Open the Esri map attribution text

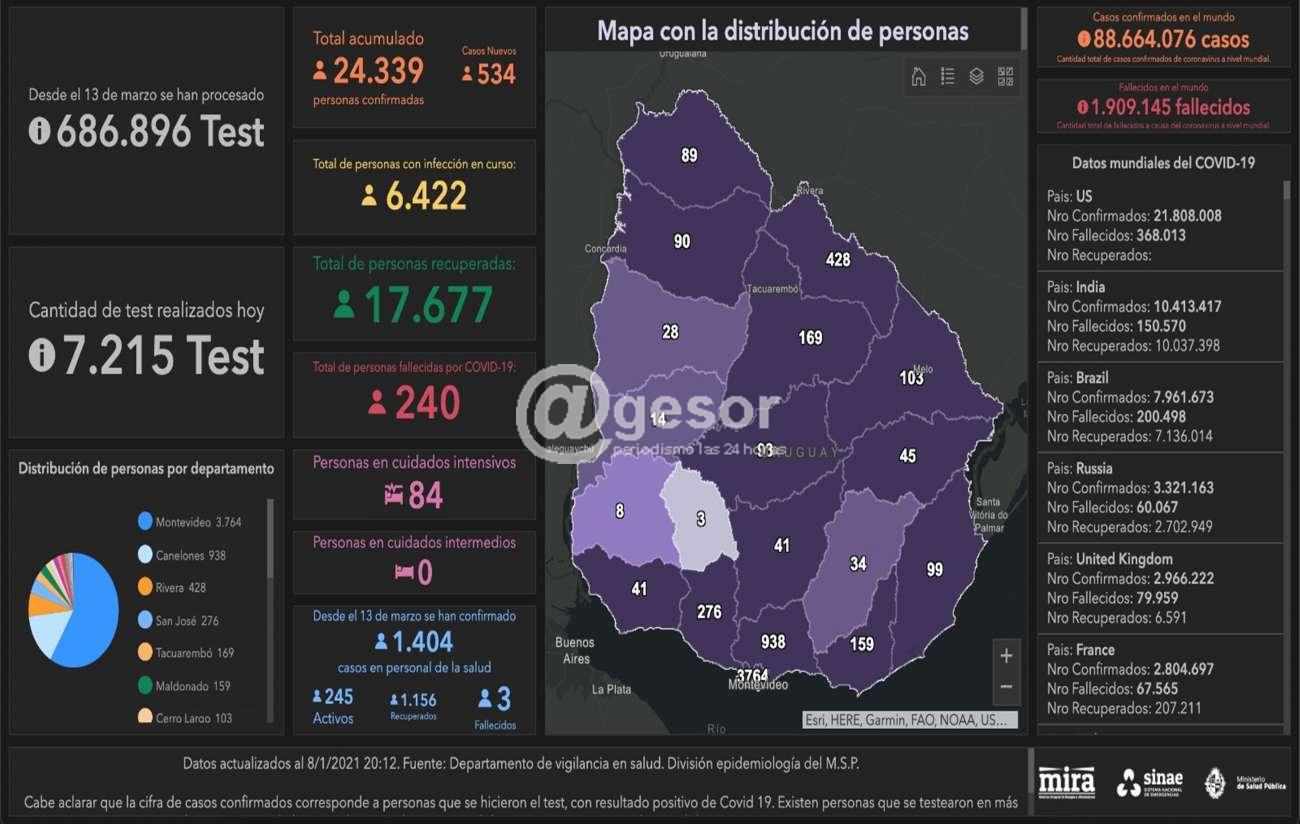910,720
